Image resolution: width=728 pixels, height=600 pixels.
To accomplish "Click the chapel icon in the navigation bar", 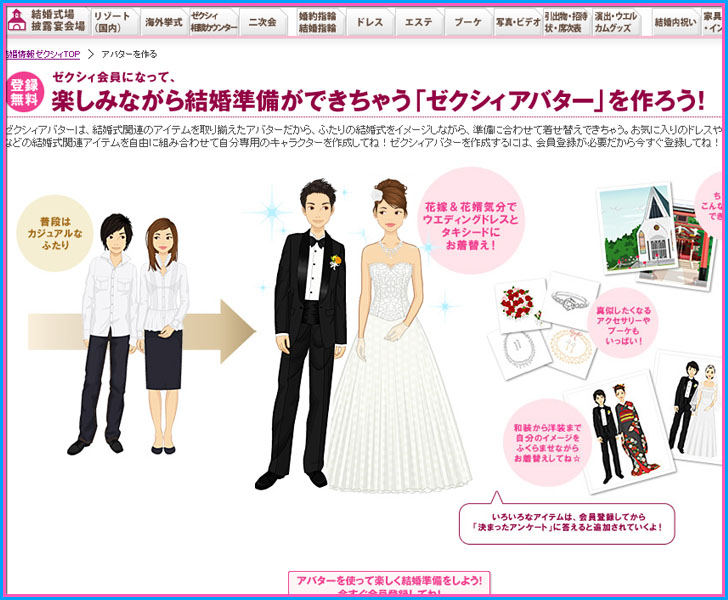I will 17,21.
